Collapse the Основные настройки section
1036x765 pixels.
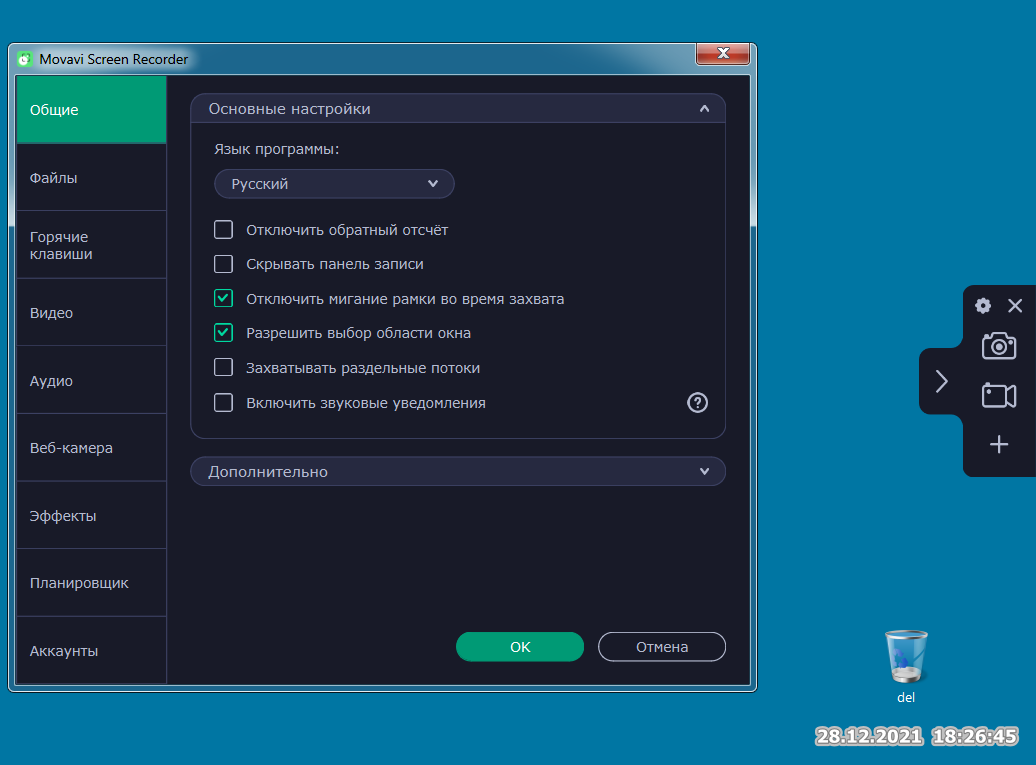[458, 108]
